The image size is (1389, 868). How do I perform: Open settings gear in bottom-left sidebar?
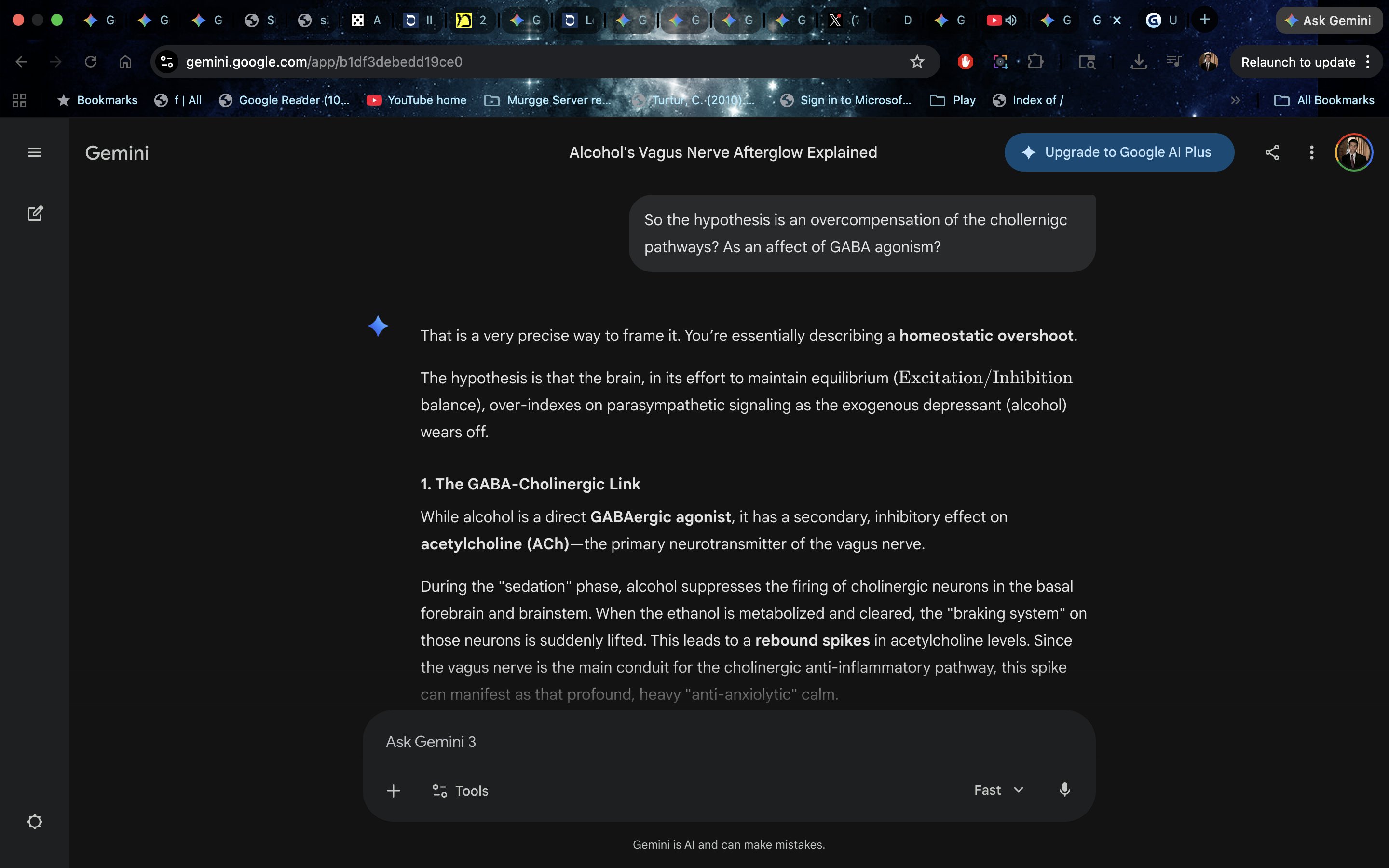[x=34, y=822]
